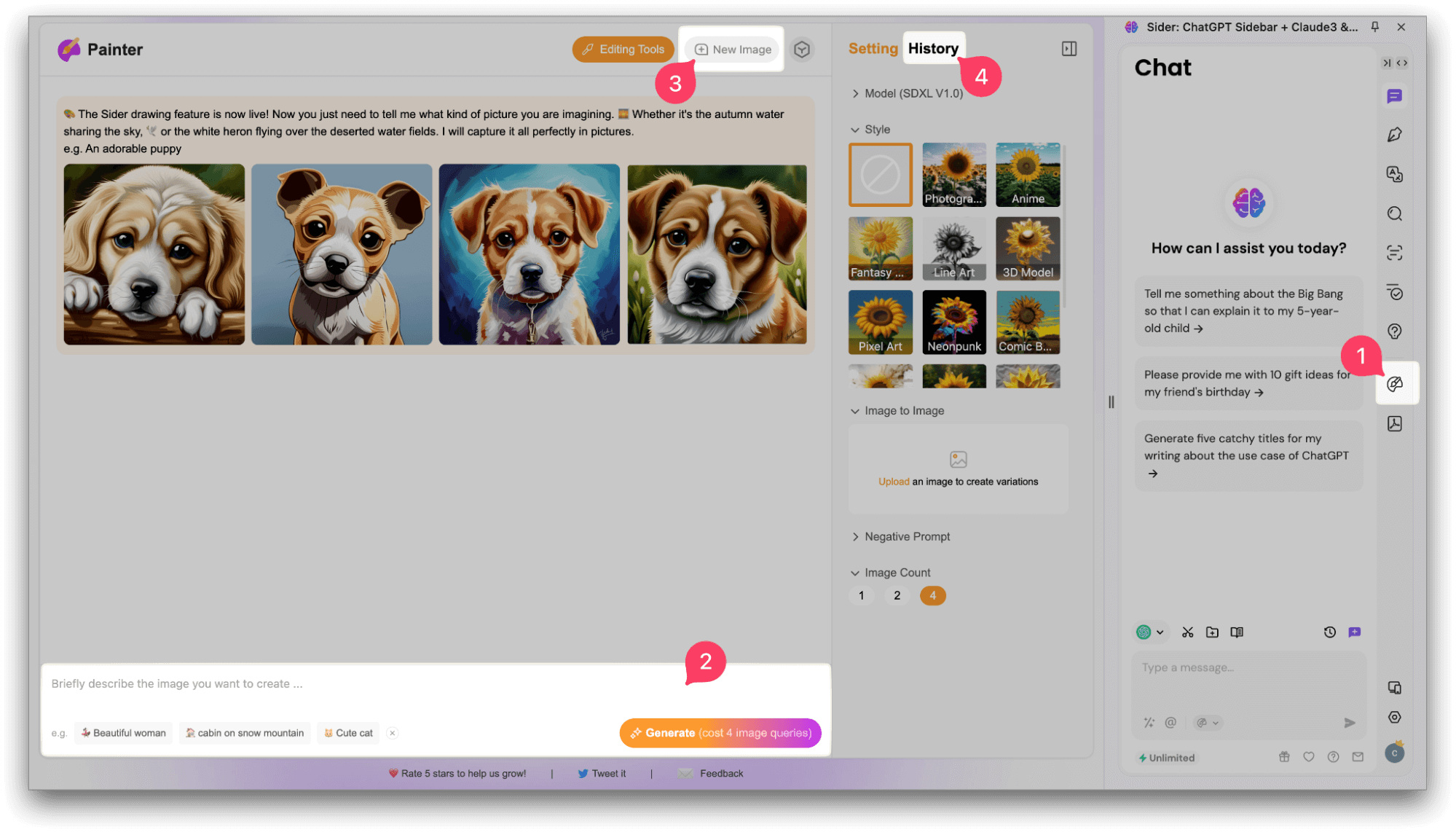The image size is (1456, 832).
Task: Click the chat history clock icon
Action: 1330,632
